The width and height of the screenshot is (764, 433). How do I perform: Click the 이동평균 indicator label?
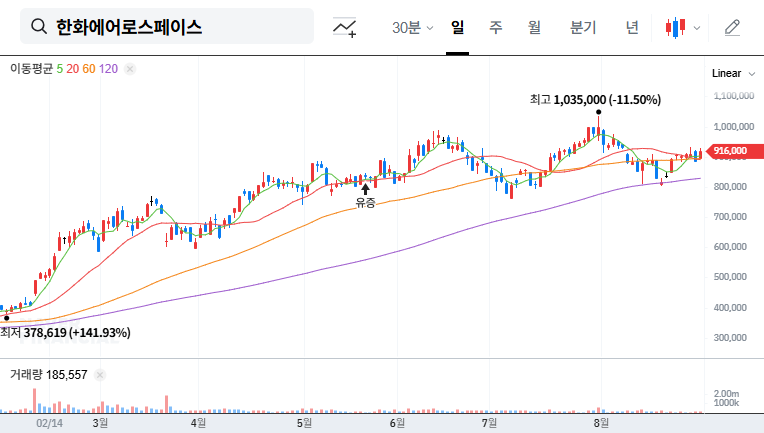[31, 69]
